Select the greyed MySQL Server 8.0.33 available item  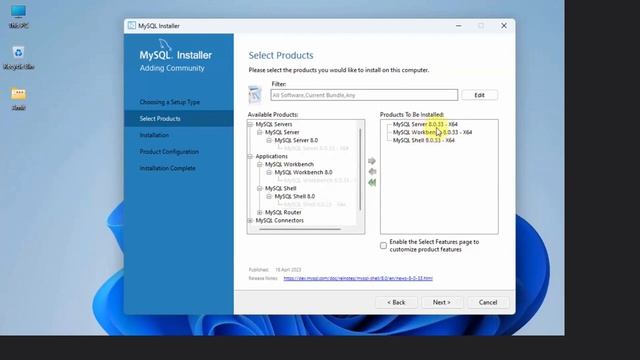316,148
